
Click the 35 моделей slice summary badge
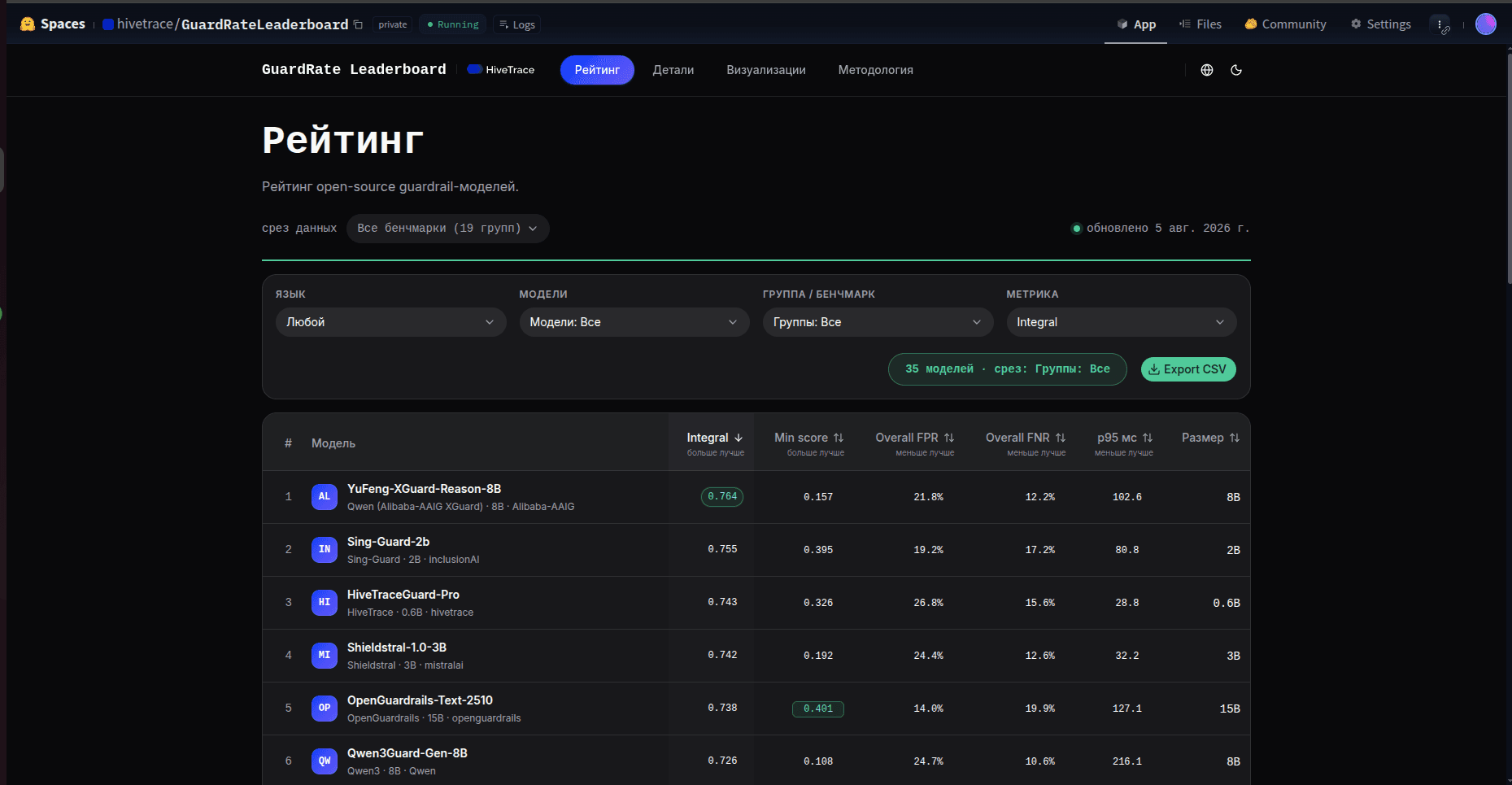click(1007, 369)
